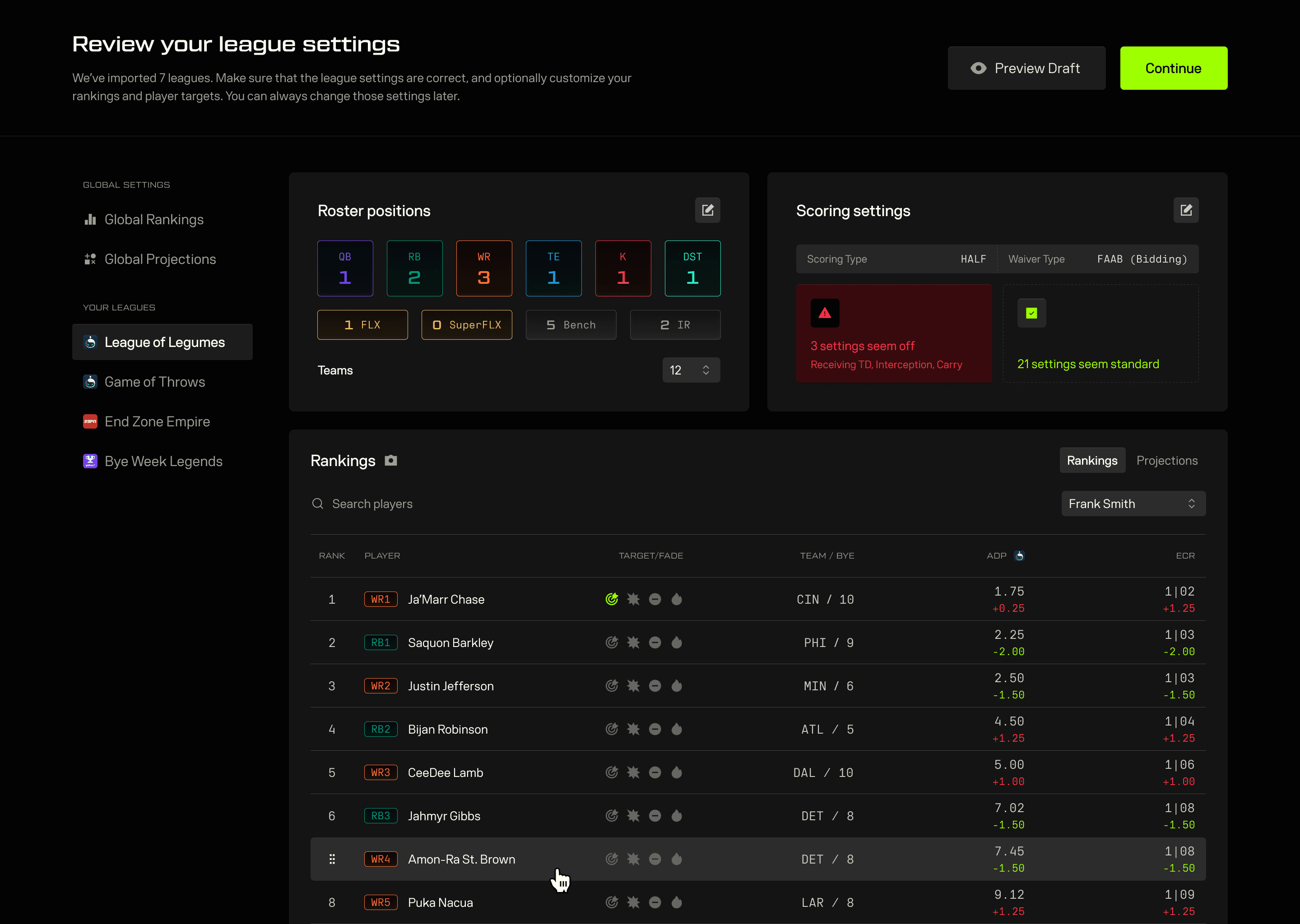
Task: Open the Teams count selector
Action: 691,370
